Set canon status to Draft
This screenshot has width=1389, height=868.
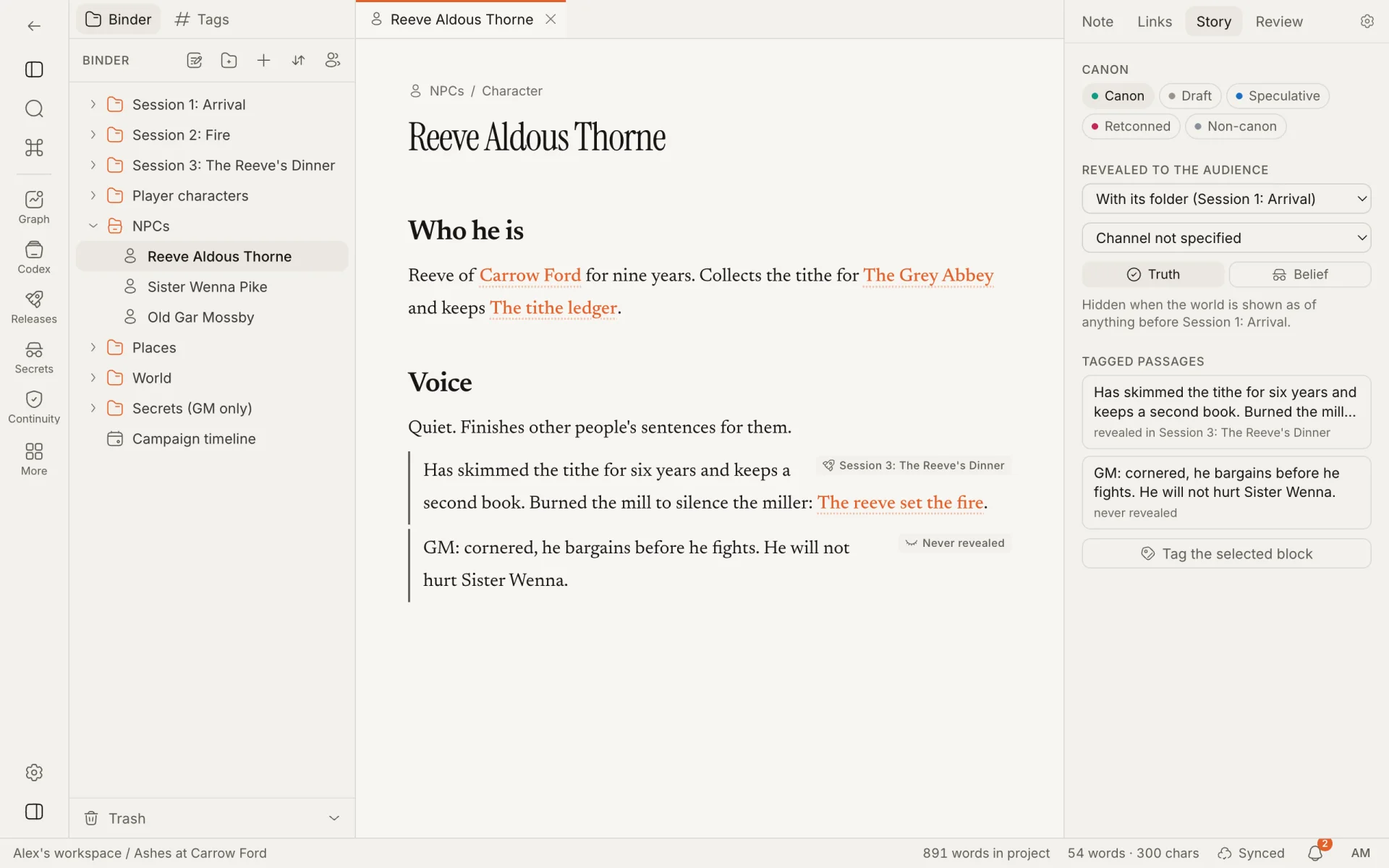1190,96
